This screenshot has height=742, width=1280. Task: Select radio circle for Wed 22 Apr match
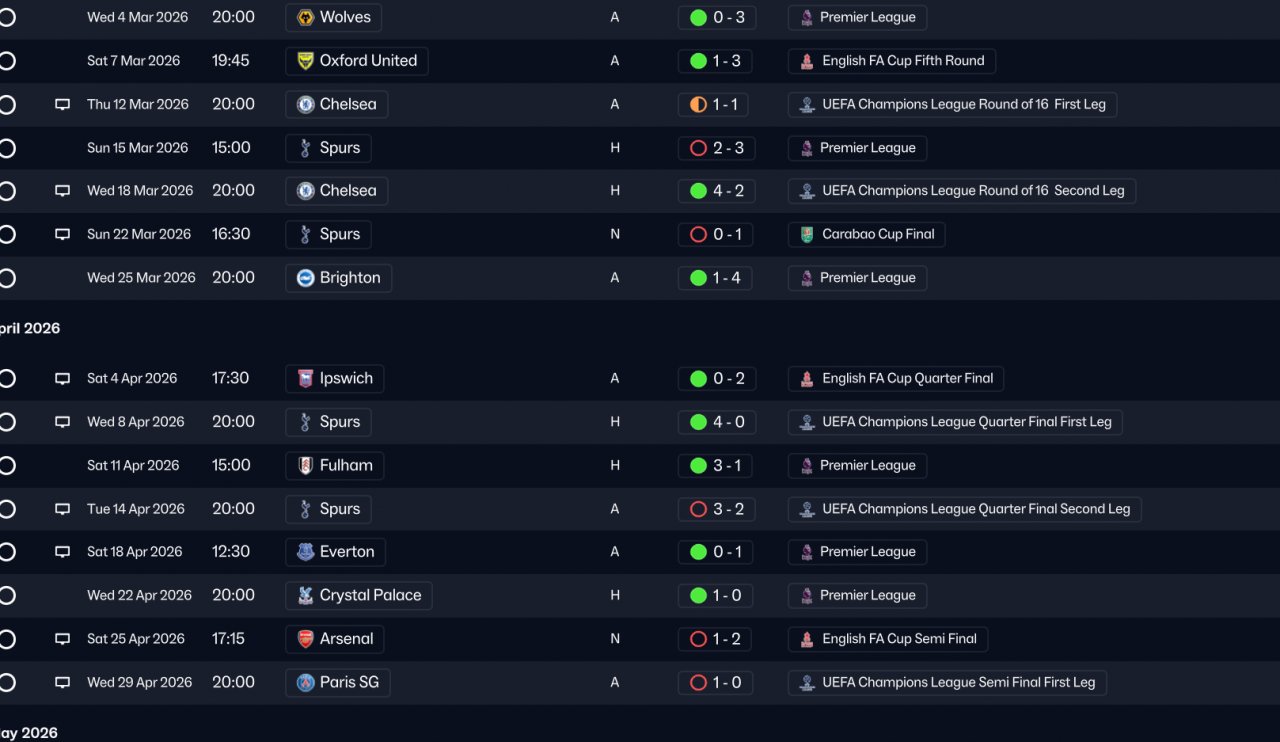point(7,595)
